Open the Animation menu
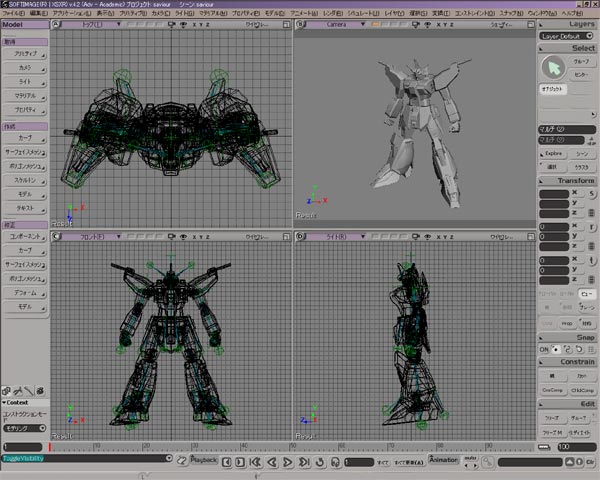600x480 pixels. click(443, 459)
